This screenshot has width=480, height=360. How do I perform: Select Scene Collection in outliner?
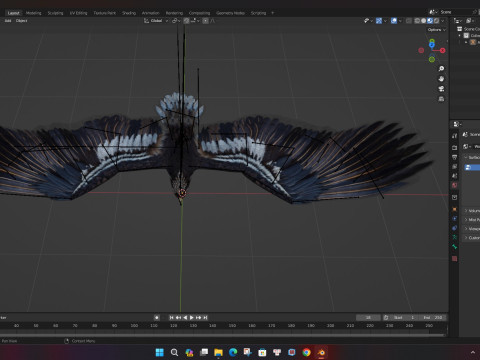(x=469, y=29)
